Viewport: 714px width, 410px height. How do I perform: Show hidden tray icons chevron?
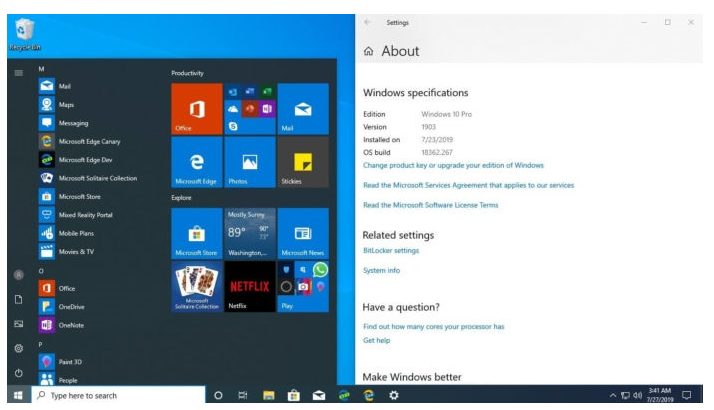pos(613,395)
